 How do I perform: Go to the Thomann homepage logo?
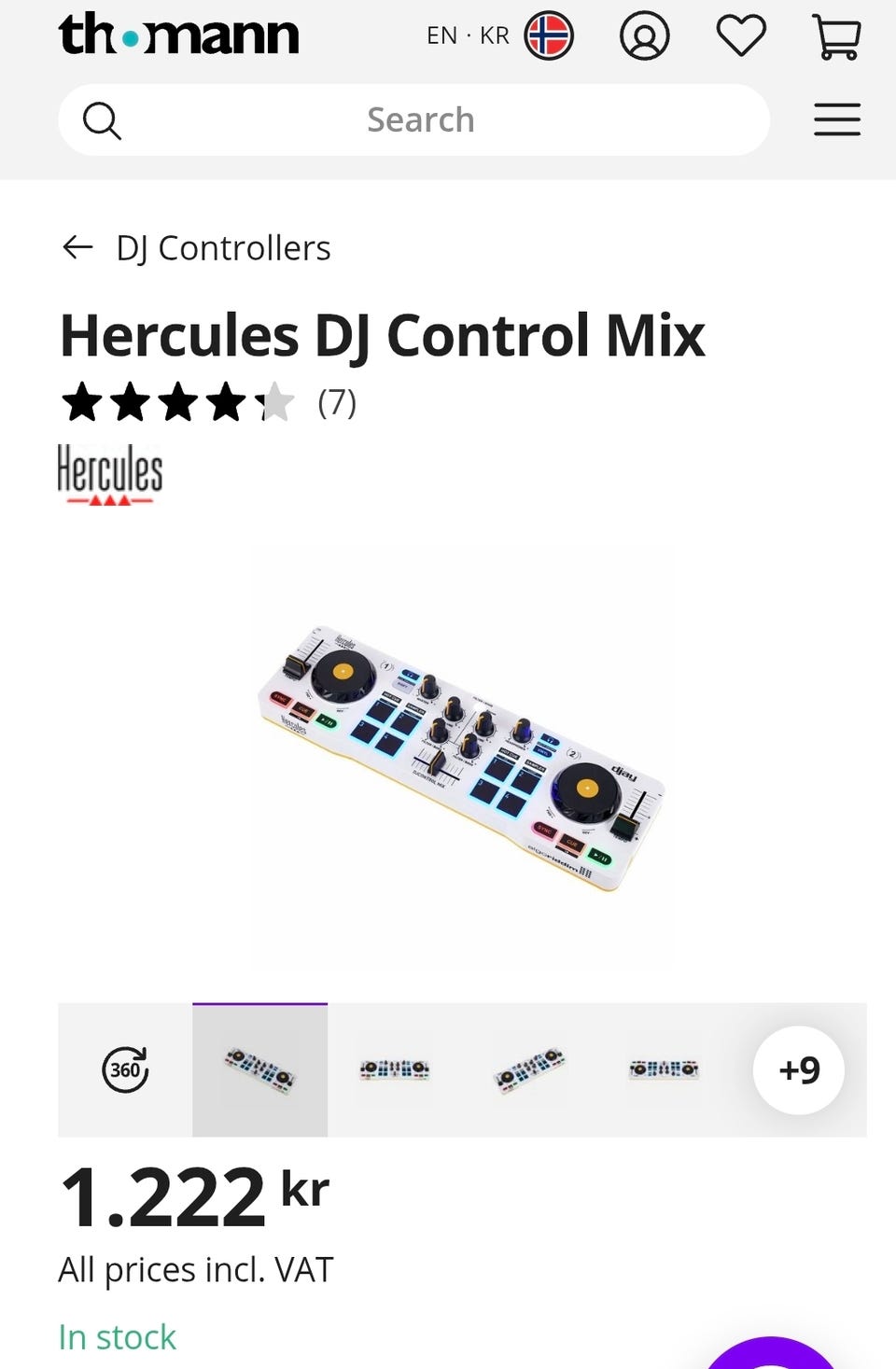click(x=178, y=35)
